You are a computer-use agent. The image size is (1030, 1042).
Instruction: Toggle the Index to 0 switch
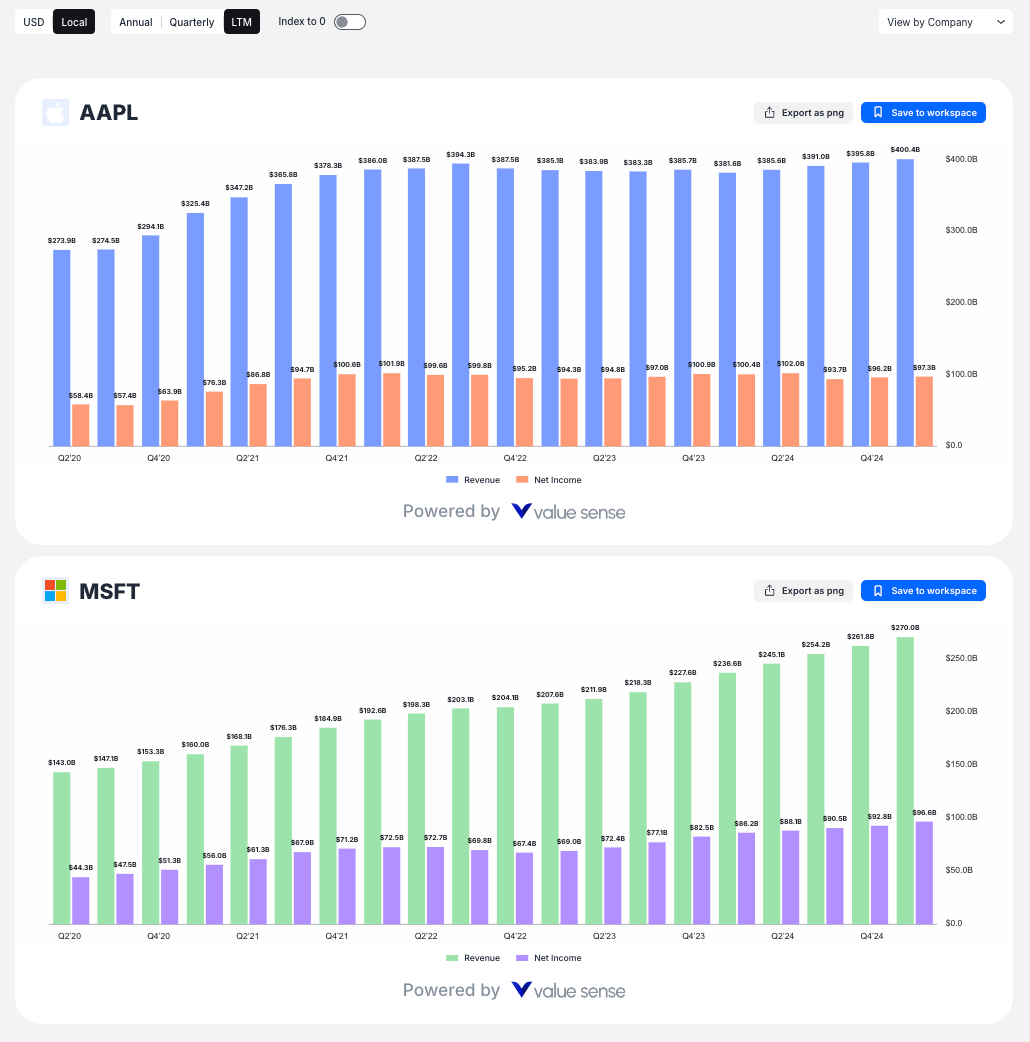pyautogui.click(x=350, y=22)
